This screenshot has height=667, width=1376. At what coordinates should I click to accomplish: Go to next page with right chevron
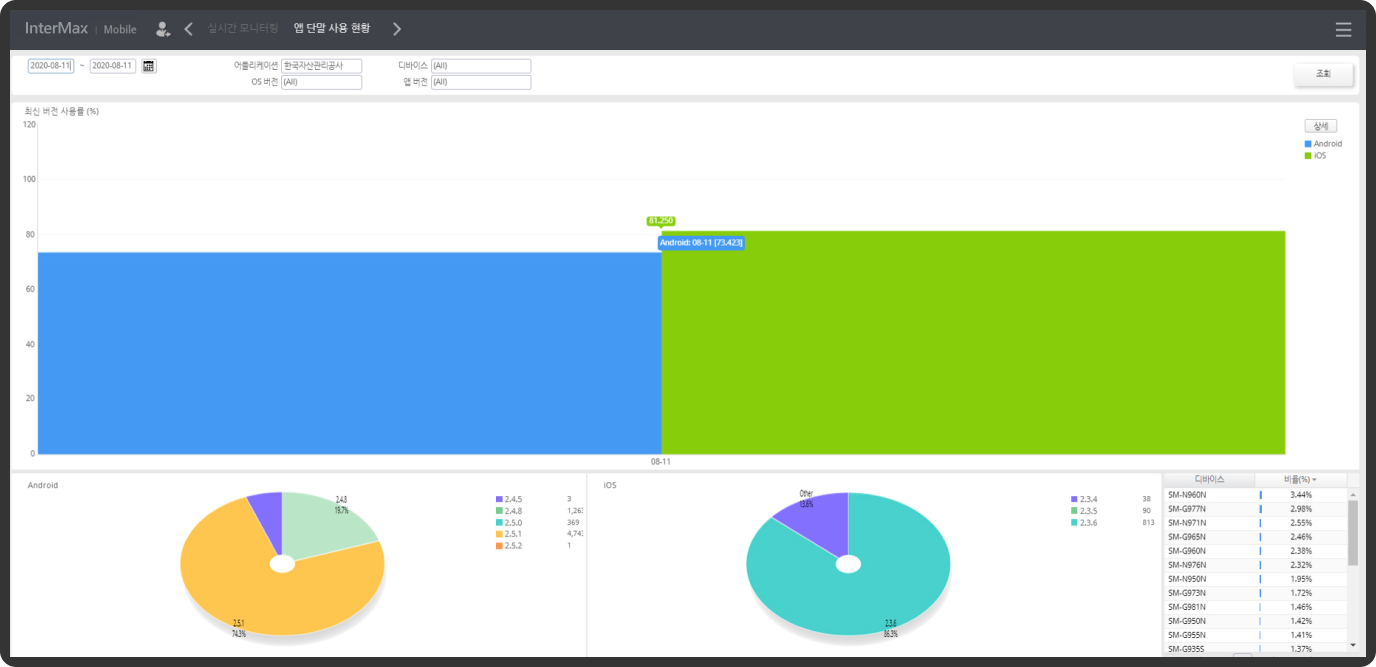coord(397,29)
